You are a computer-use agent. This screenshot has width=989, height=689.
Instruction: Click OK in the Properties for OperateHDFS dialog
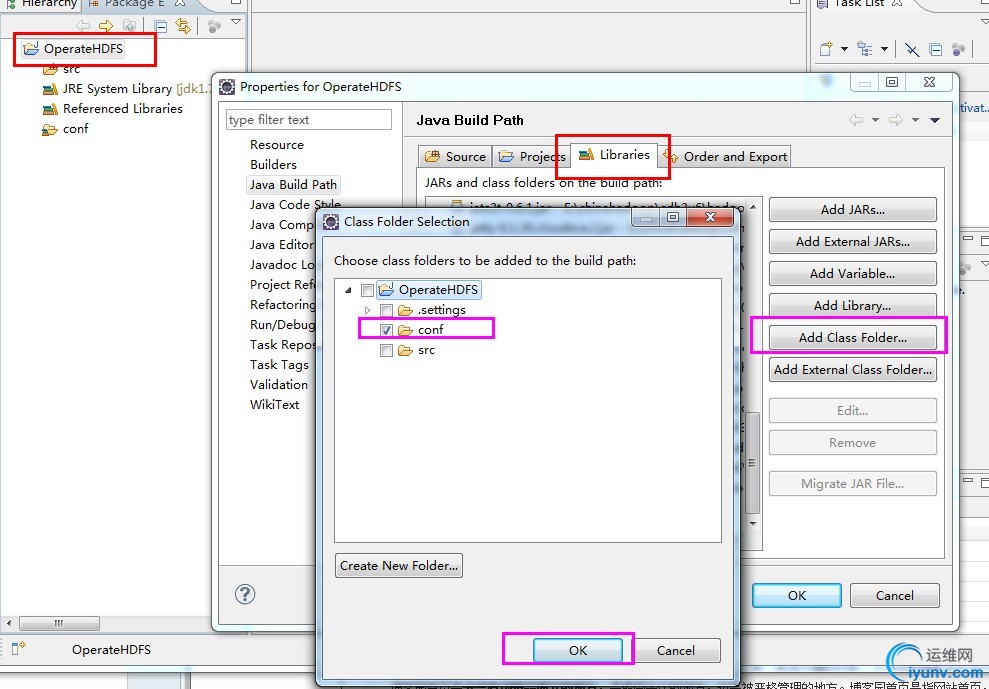[x=797, y=596]
